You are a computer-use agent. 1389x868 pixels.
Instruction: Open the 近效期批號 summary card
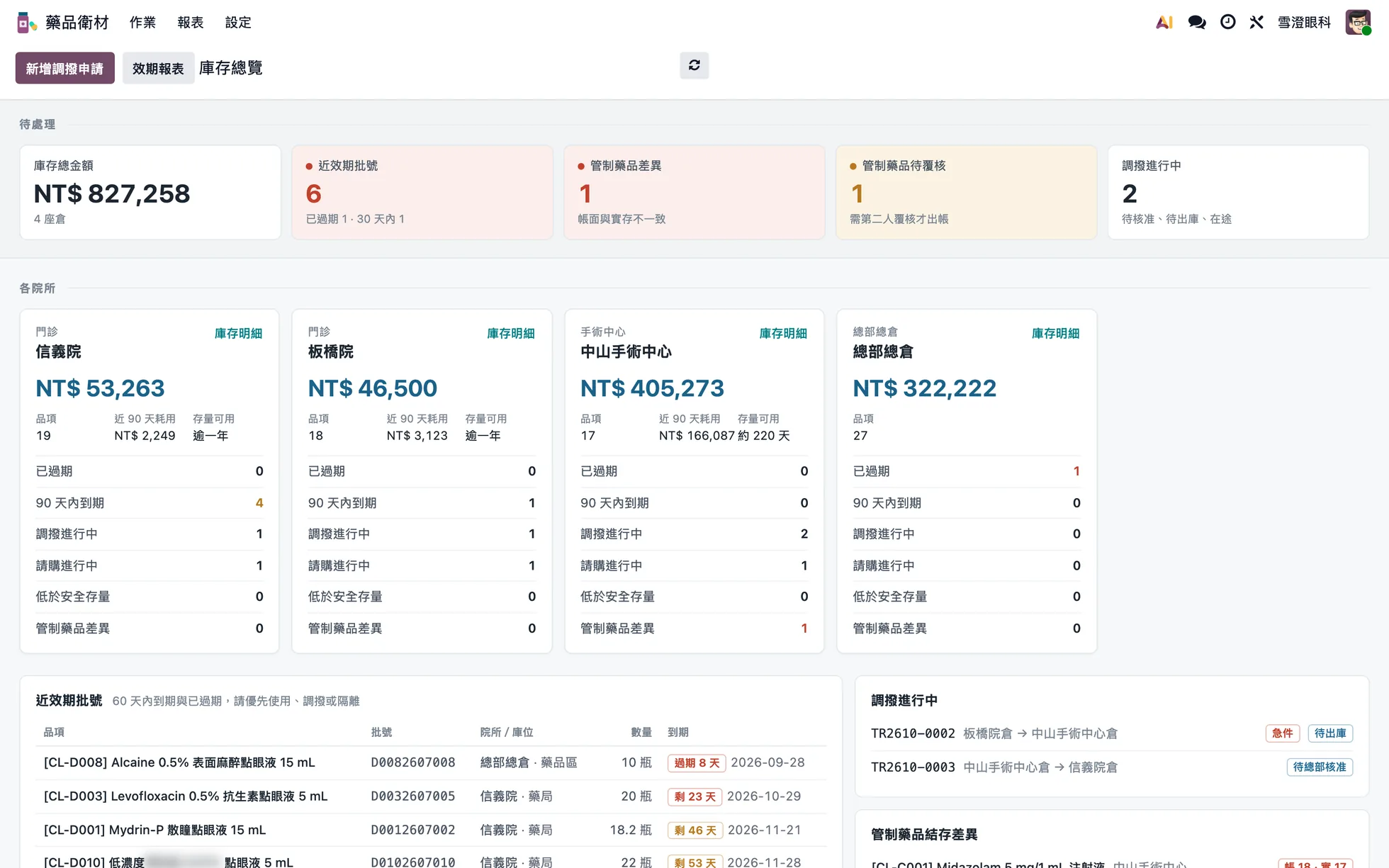pyautogui.click(x=422, y=192)
